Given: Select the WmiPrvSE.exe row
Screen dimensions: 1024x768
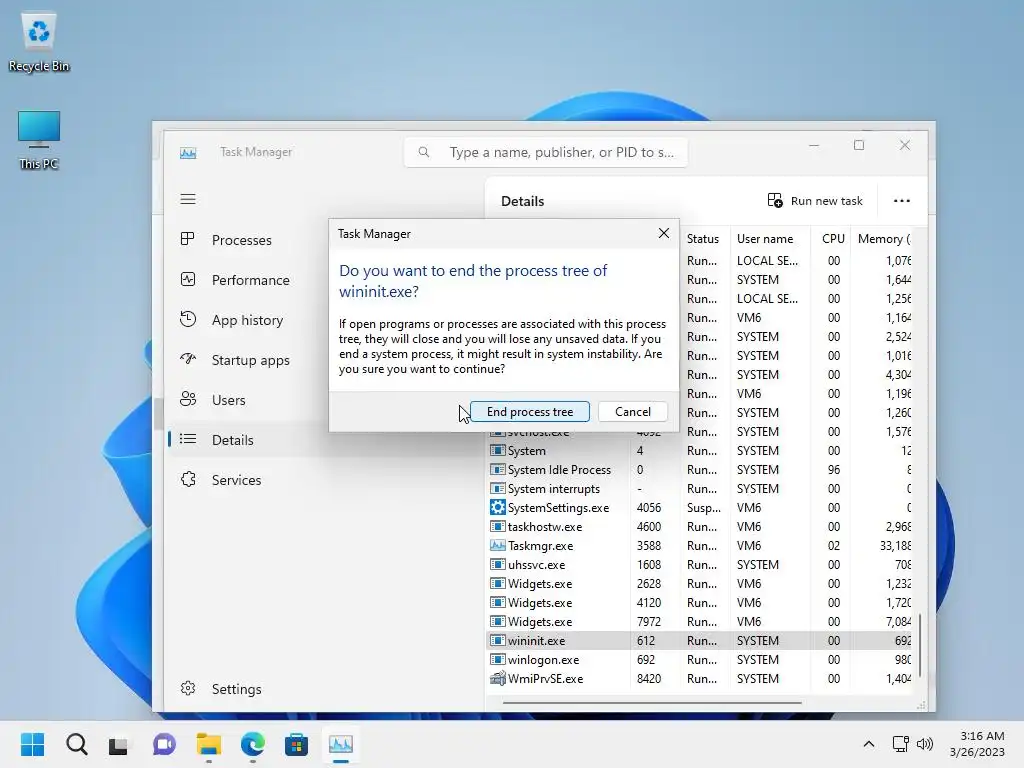Looking at the screenshot, I should coord(700,679).
